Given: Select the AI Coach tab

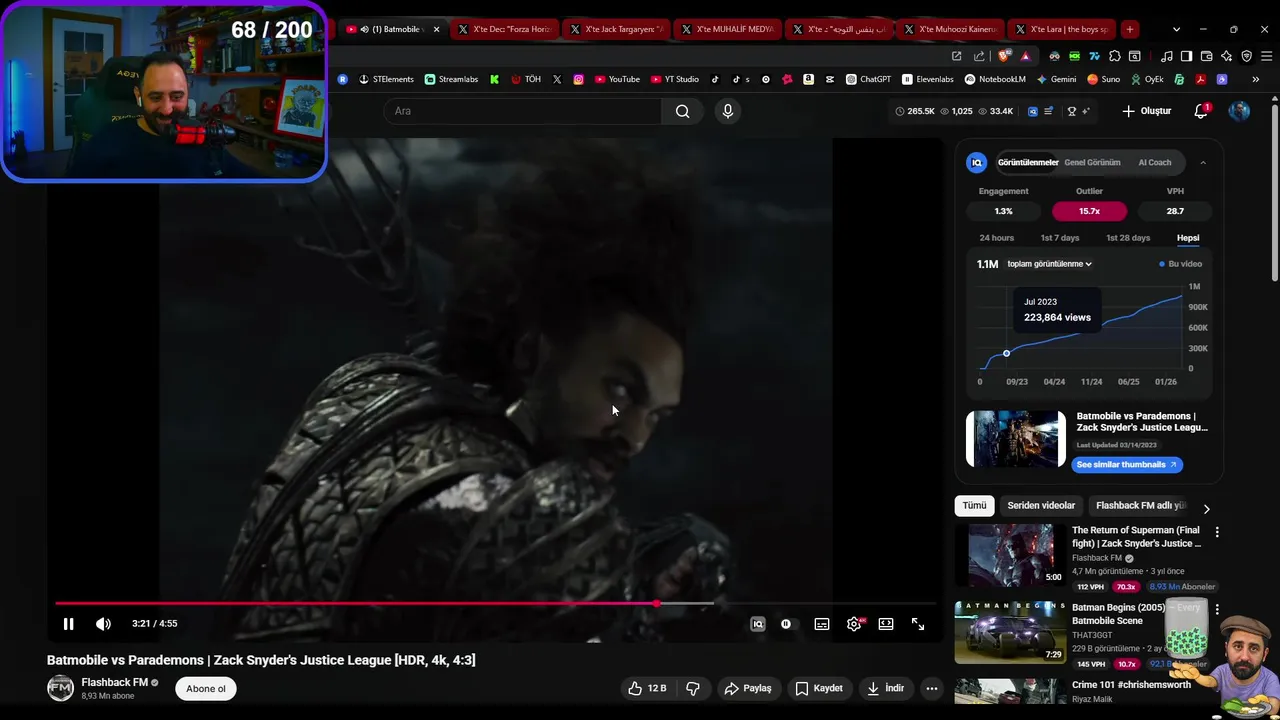Looking at the screenshot, I should click(1155, 162).
